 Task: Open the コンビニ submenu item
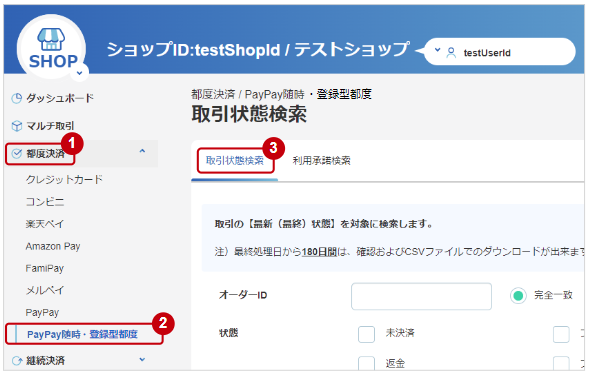tap(45, 202)
